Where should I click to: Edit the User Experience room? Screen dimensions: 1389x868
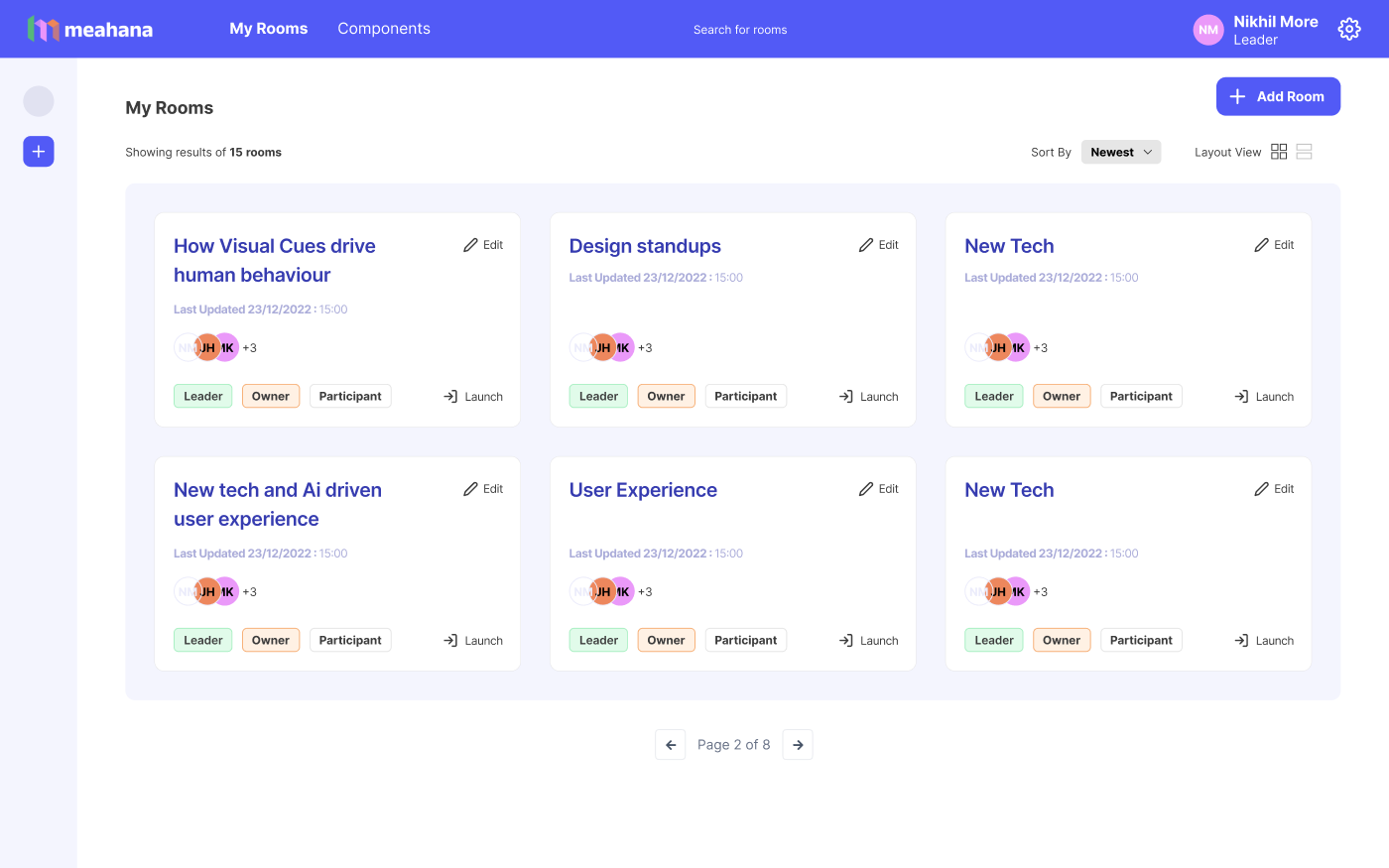click(879, 489)
